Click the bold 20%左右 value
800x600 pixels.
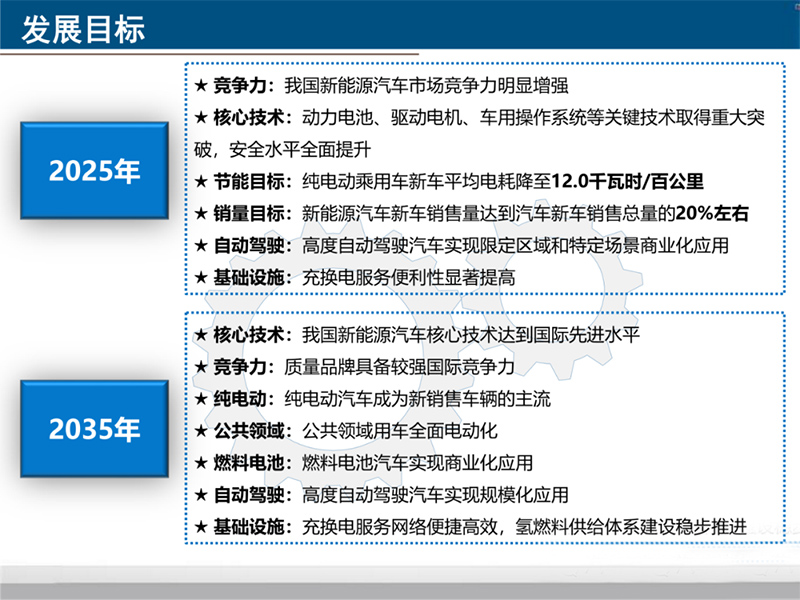712,213
